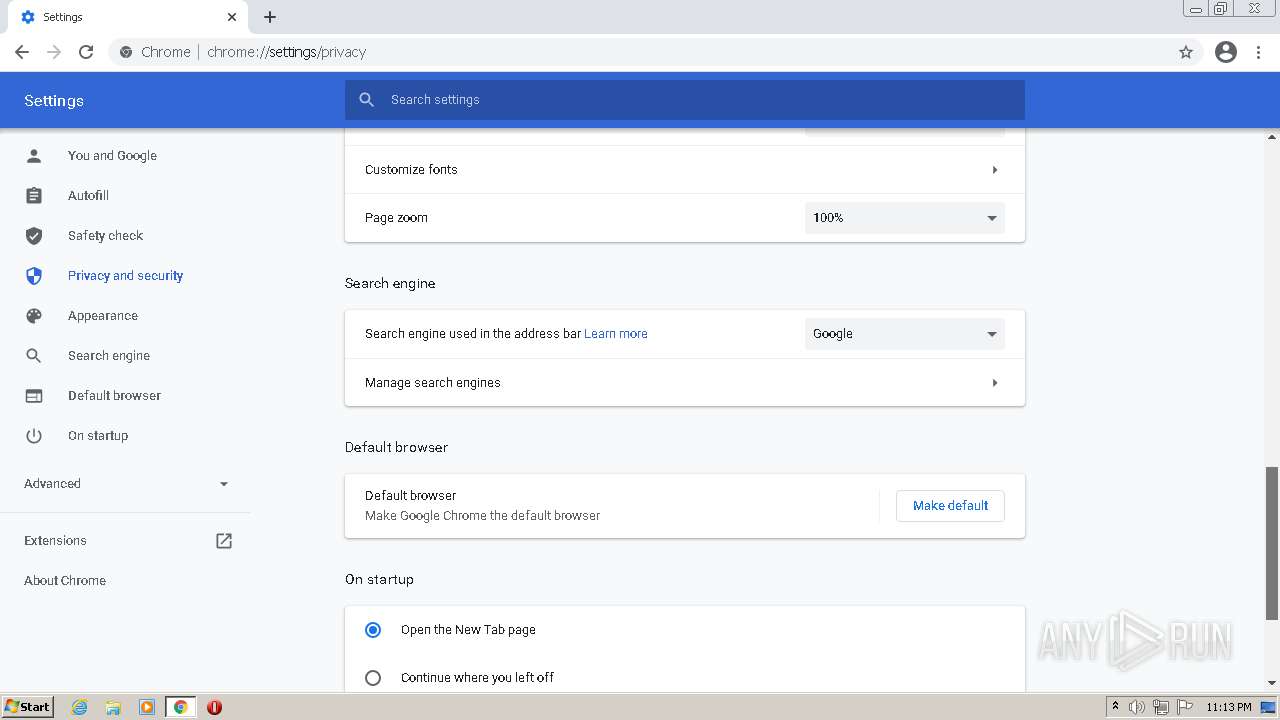Open file explorer from the taskbar
The width and height of the screenshot is (1280, 720).
(113, 707)
